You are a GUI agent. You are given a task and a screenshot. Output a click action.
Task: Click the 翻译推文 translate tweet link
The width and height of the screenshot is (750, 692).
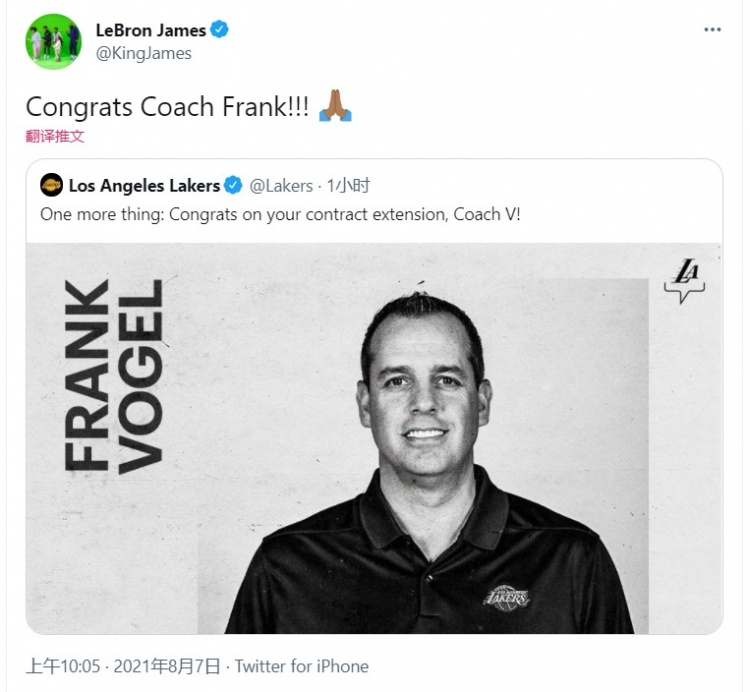[x=55, y=136]
